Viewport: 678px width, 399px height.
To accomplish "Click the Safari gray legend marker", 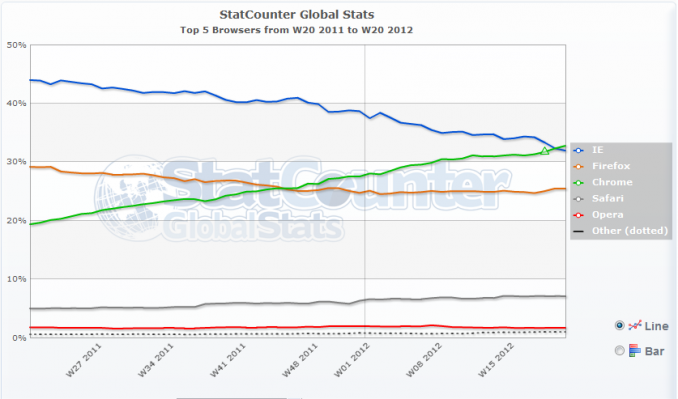I will point(579,199).
